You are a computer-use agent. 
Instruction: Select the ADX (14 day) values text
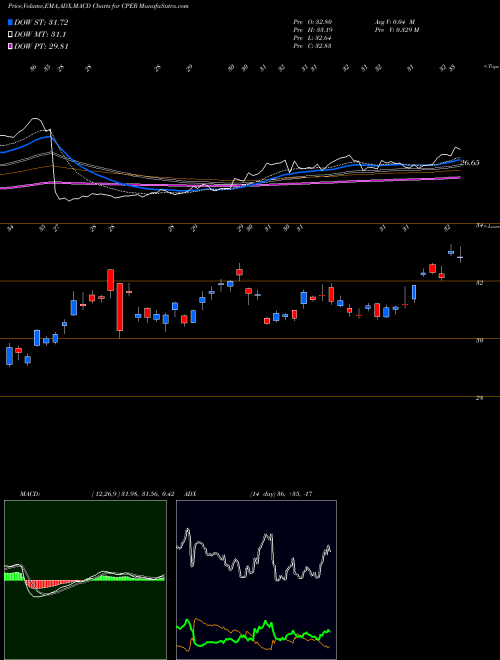pos(281,494)
